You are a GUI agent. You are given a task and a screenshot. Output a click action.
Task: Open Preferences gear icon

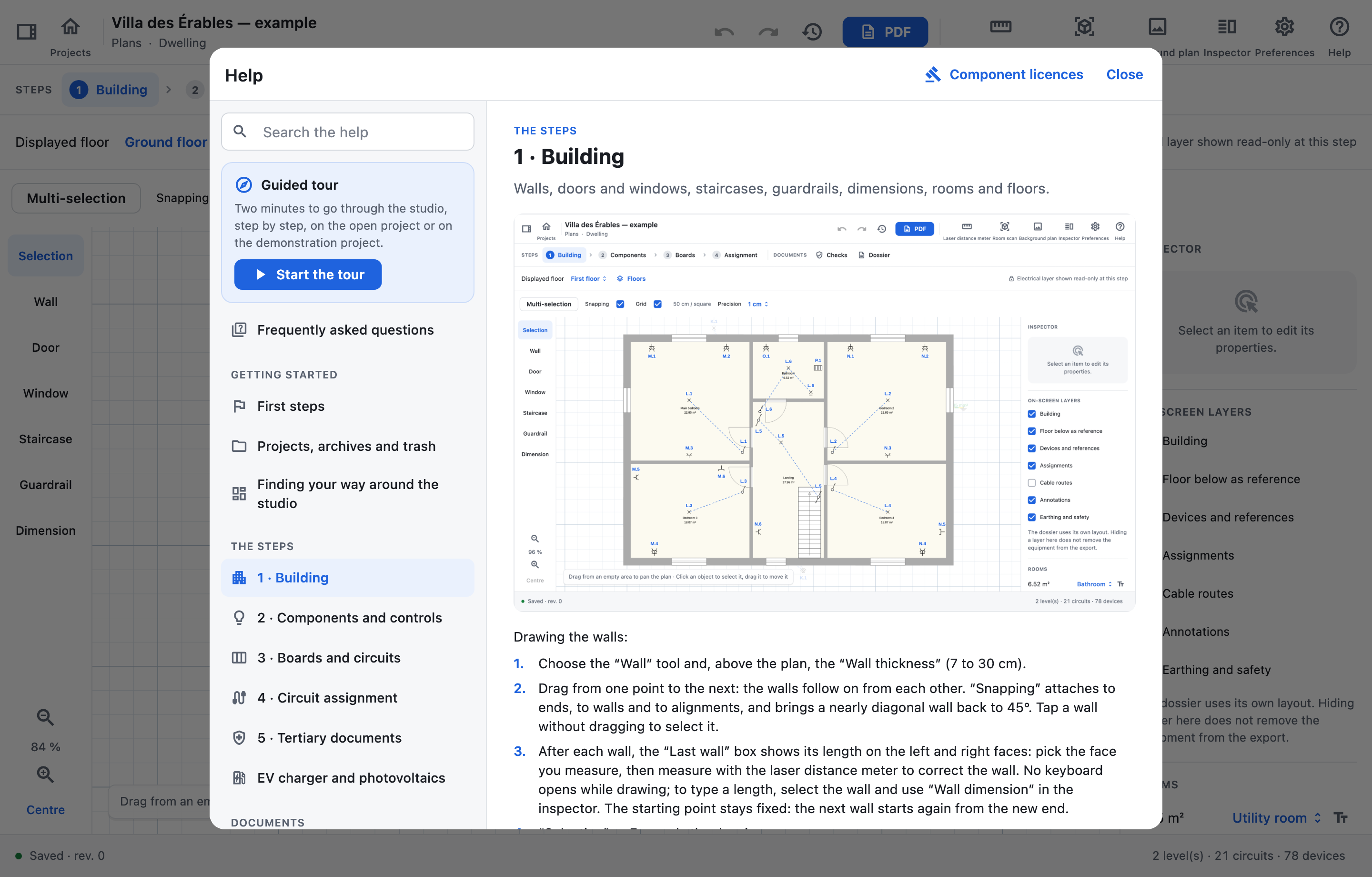(x=1284, y=27)
